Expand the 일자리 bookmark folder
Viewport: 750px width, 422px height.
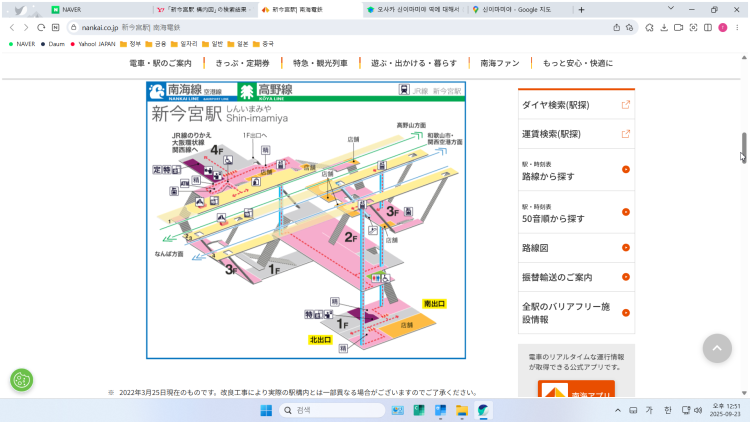(x=184, y=44)
